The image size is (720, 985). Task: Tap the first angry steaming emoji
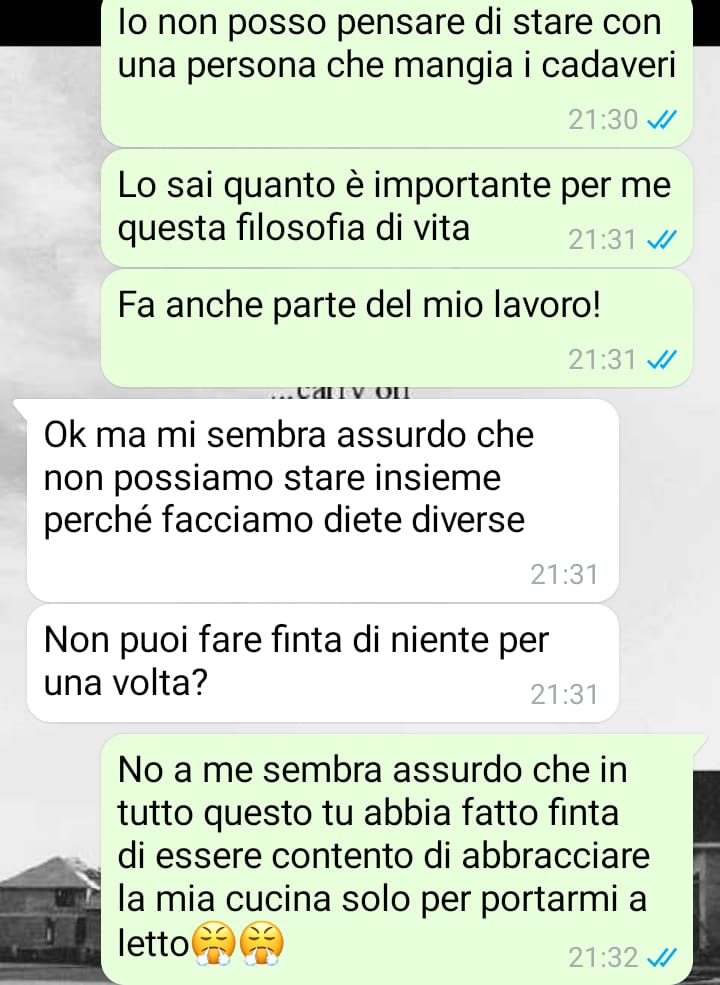click(x=214, y=944)
